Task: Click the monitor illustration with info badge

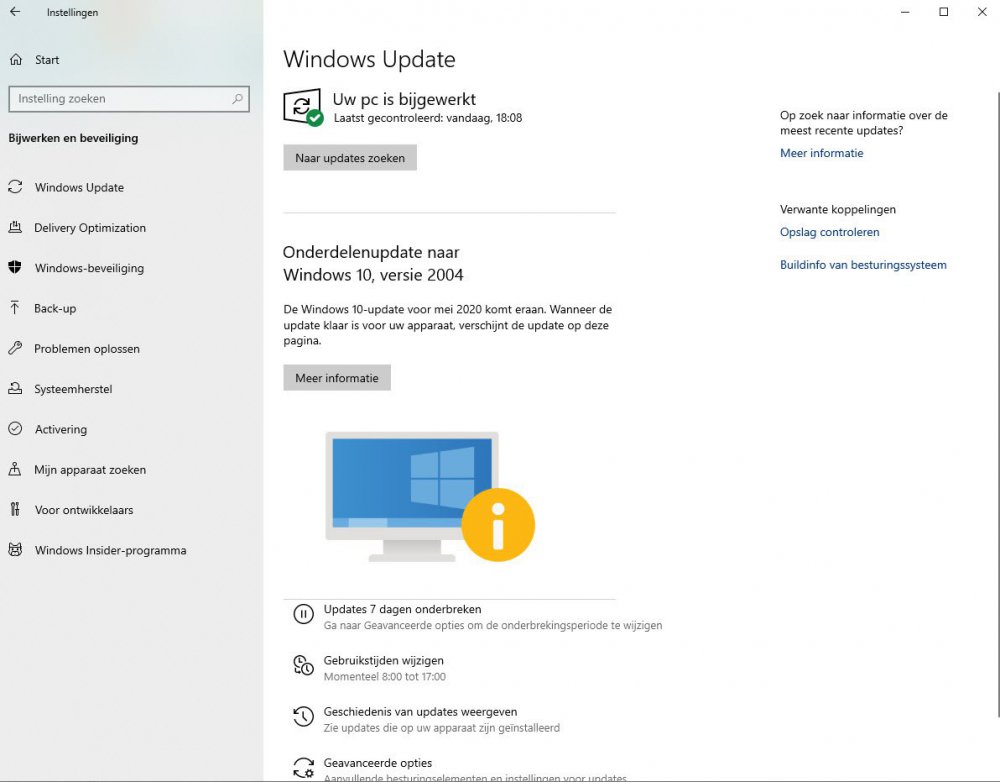Action: point(430,497)
